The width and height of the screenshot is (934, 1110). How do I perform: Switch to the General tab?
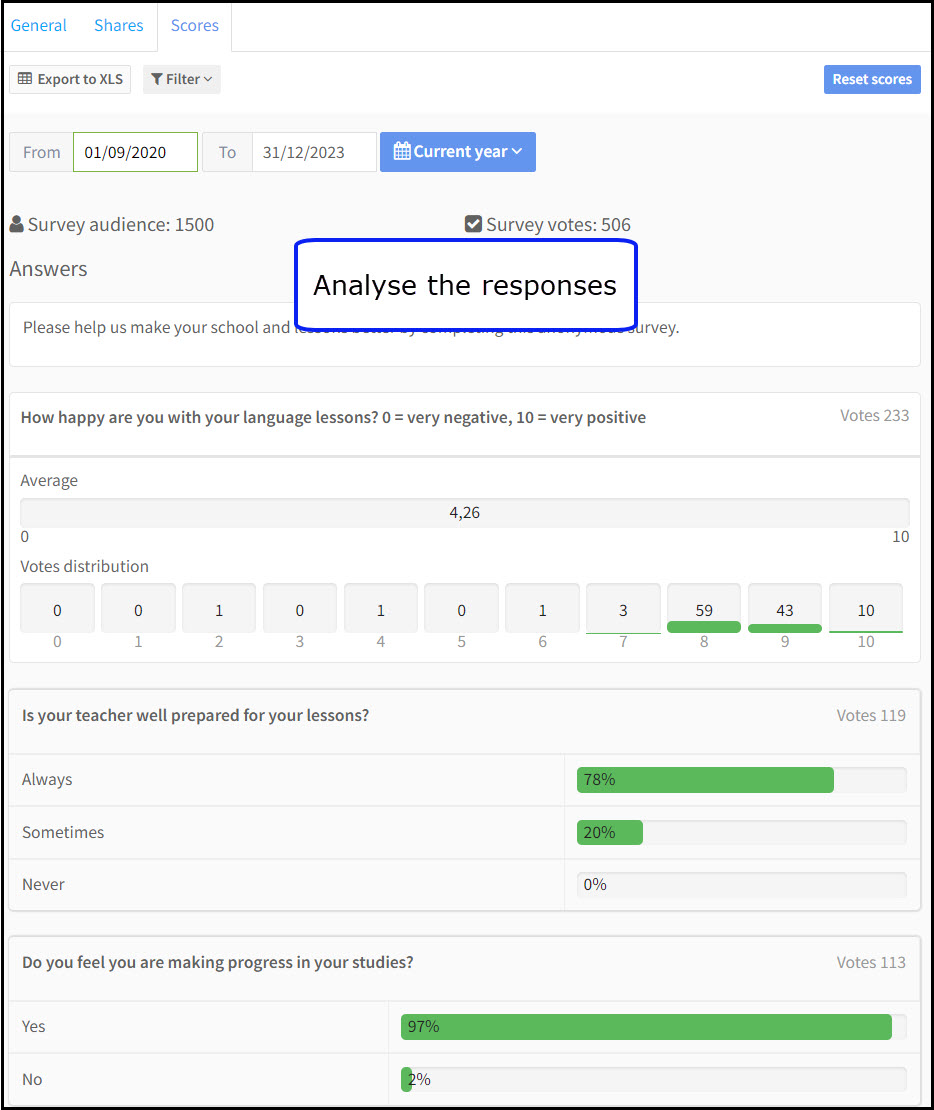[39, 26]
